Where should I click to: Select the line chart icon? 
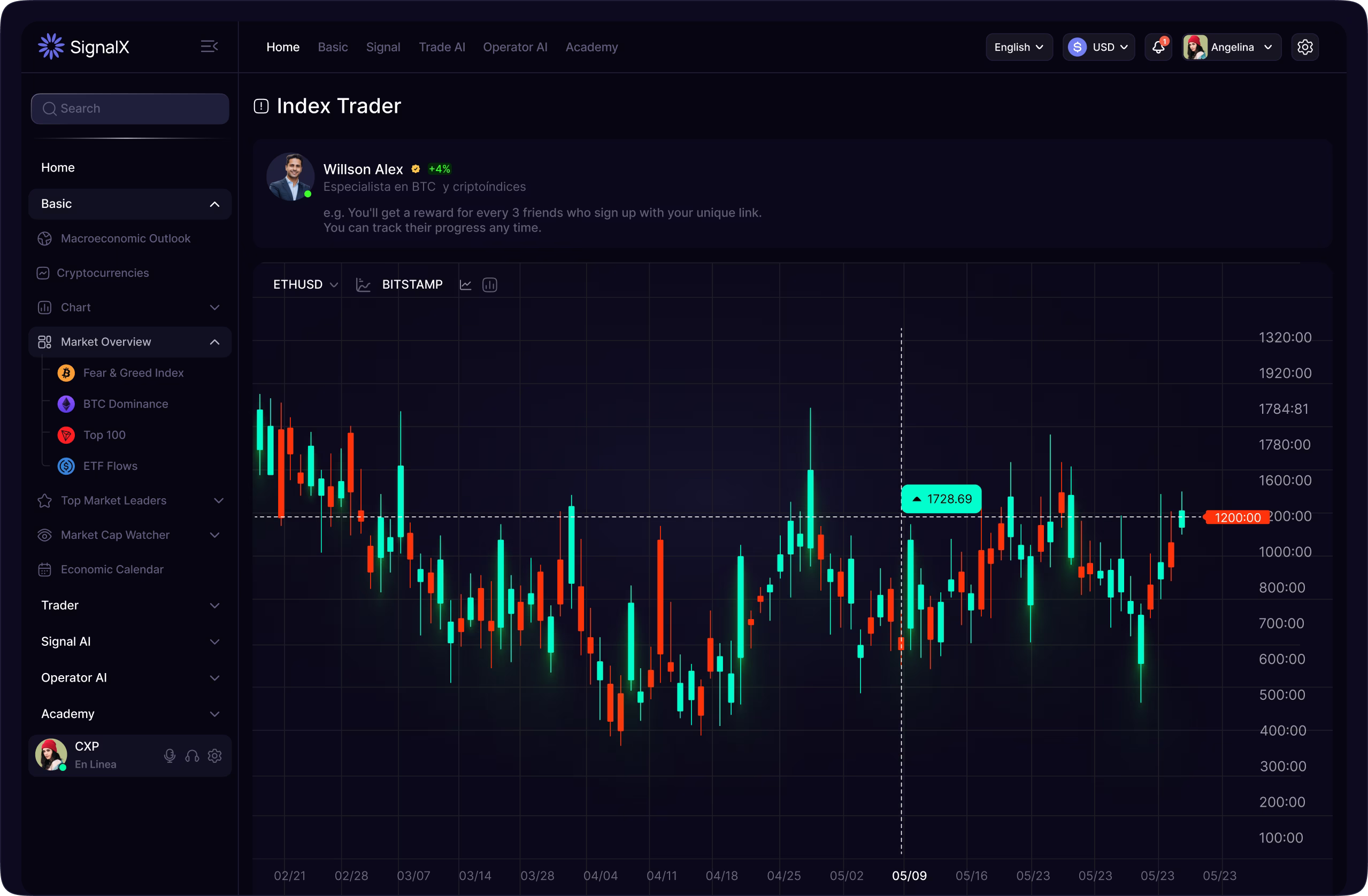[x=466, y=284]
